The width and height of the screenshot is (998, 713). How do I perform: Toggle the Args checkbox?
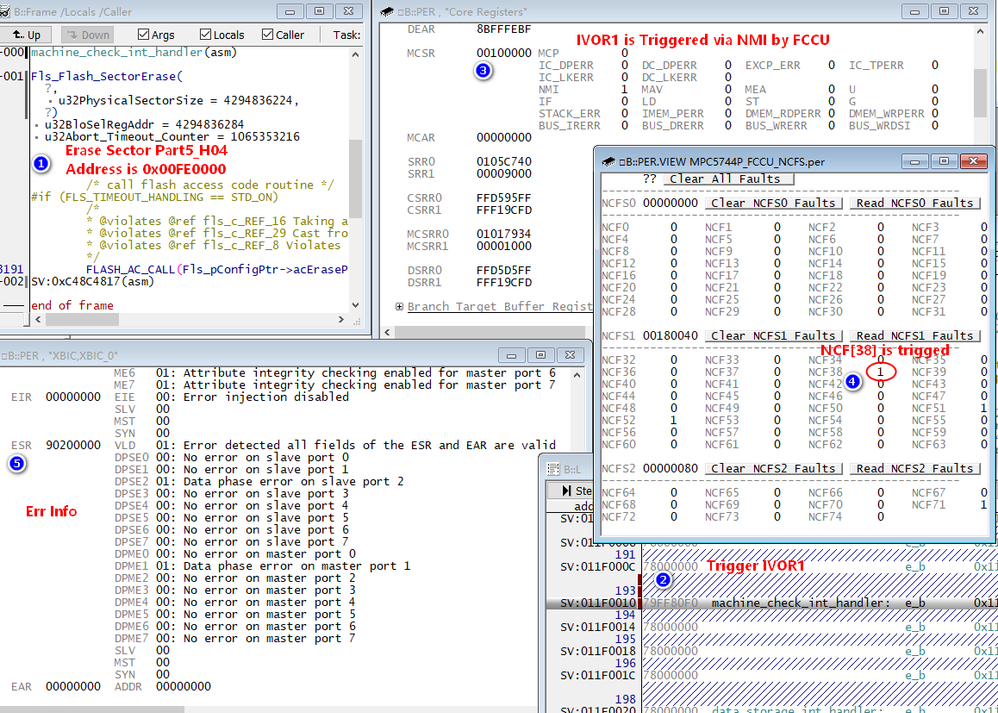[156, 35]
